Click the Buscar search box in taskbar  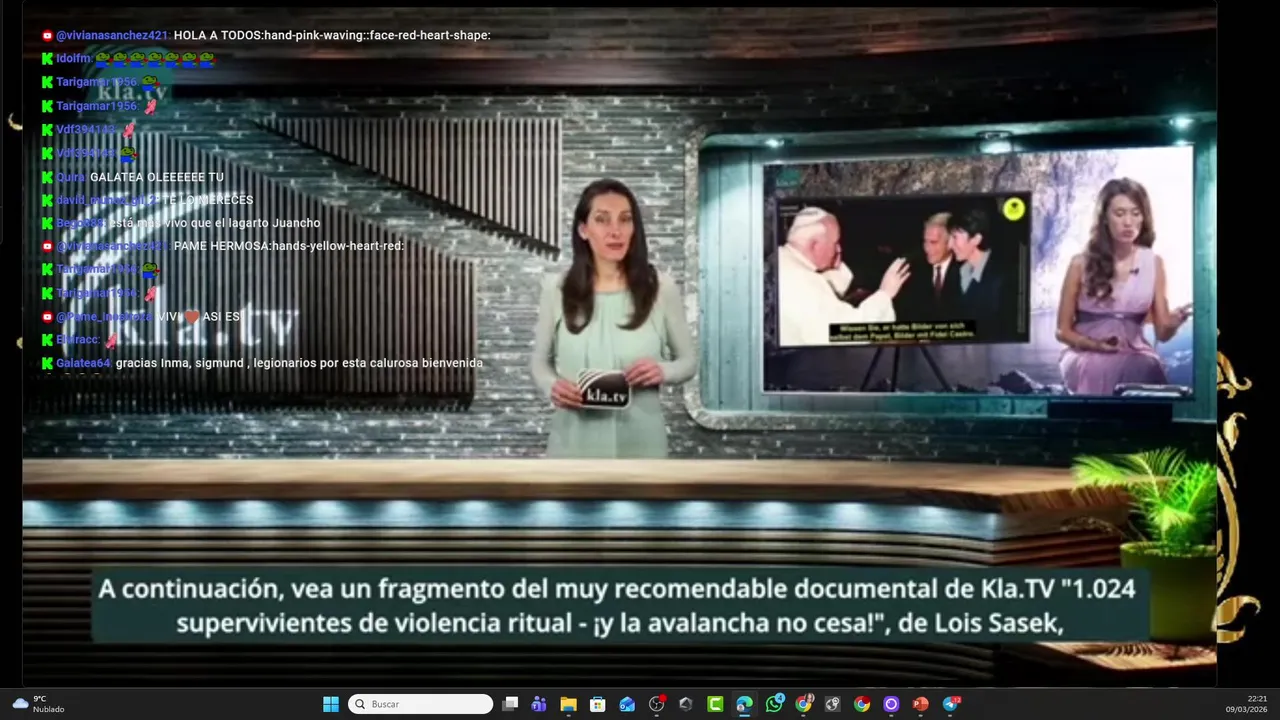pos(421,704)
